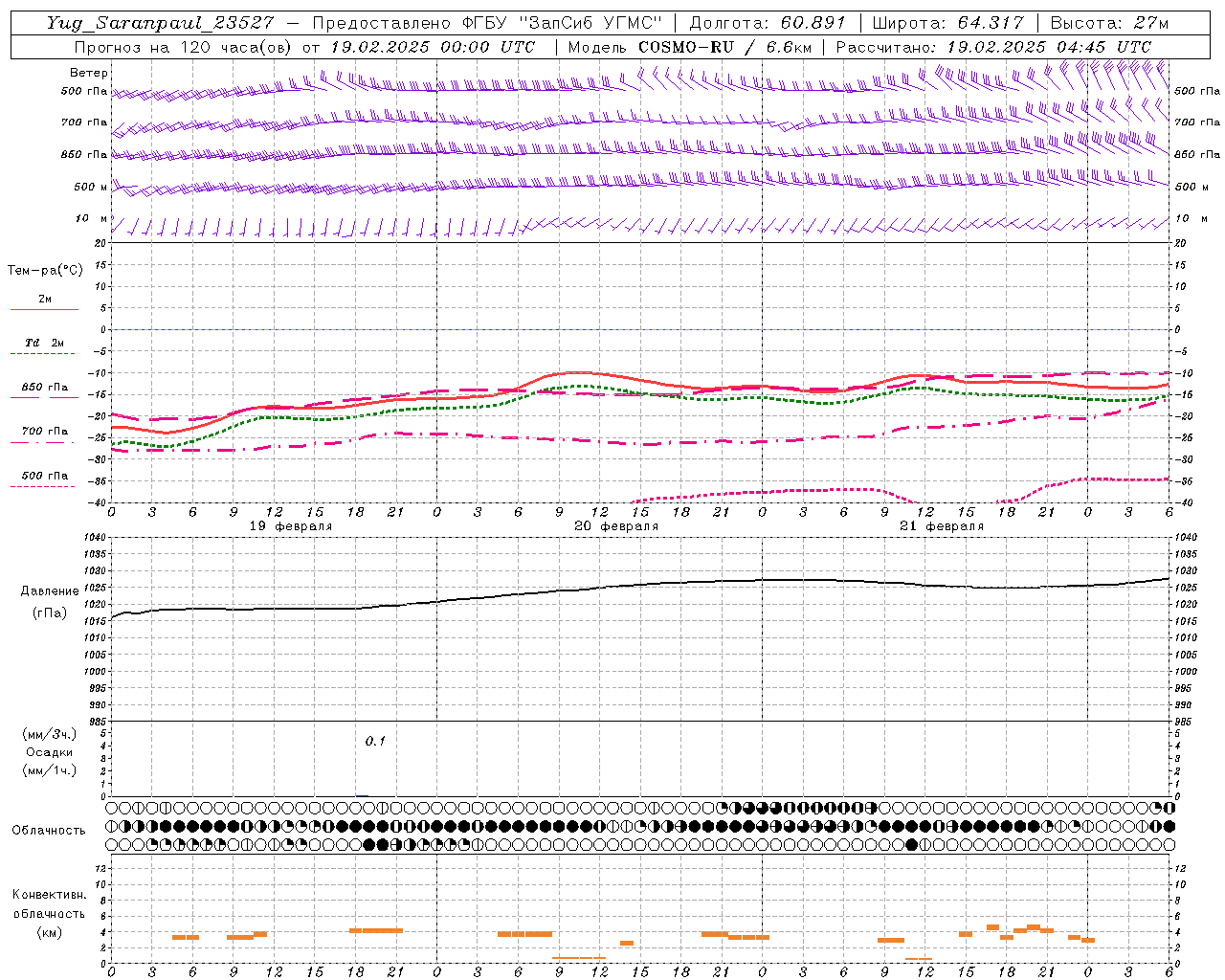
Task: Click the (км) unit label of convective cloud panel
Action: (49, 932)
